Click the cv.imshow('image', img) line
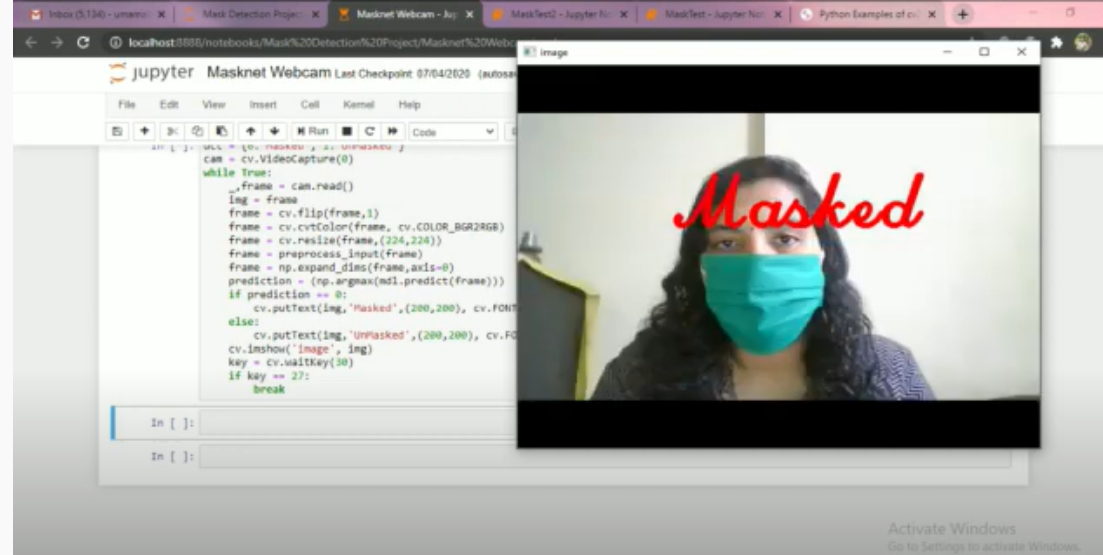Image resolution: width=1103 pixels, height=555 pixels. 300,349
